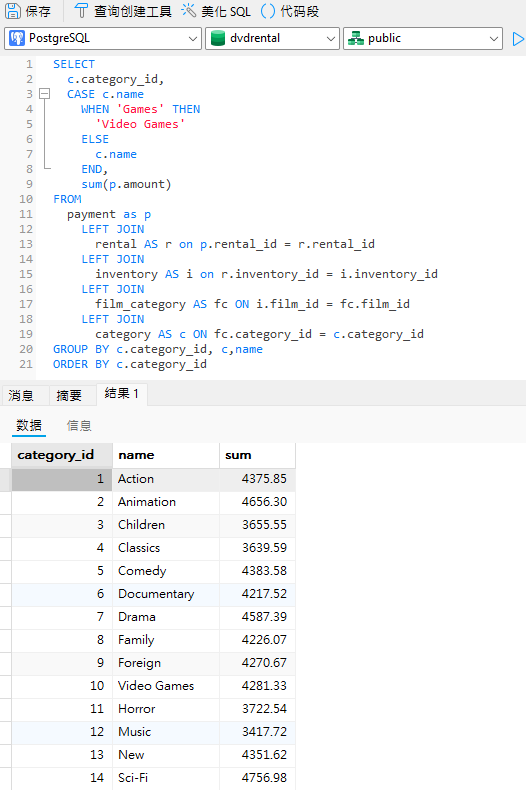
Task: Click the 'Video Games' string in editor
Action: coord(140,124)
